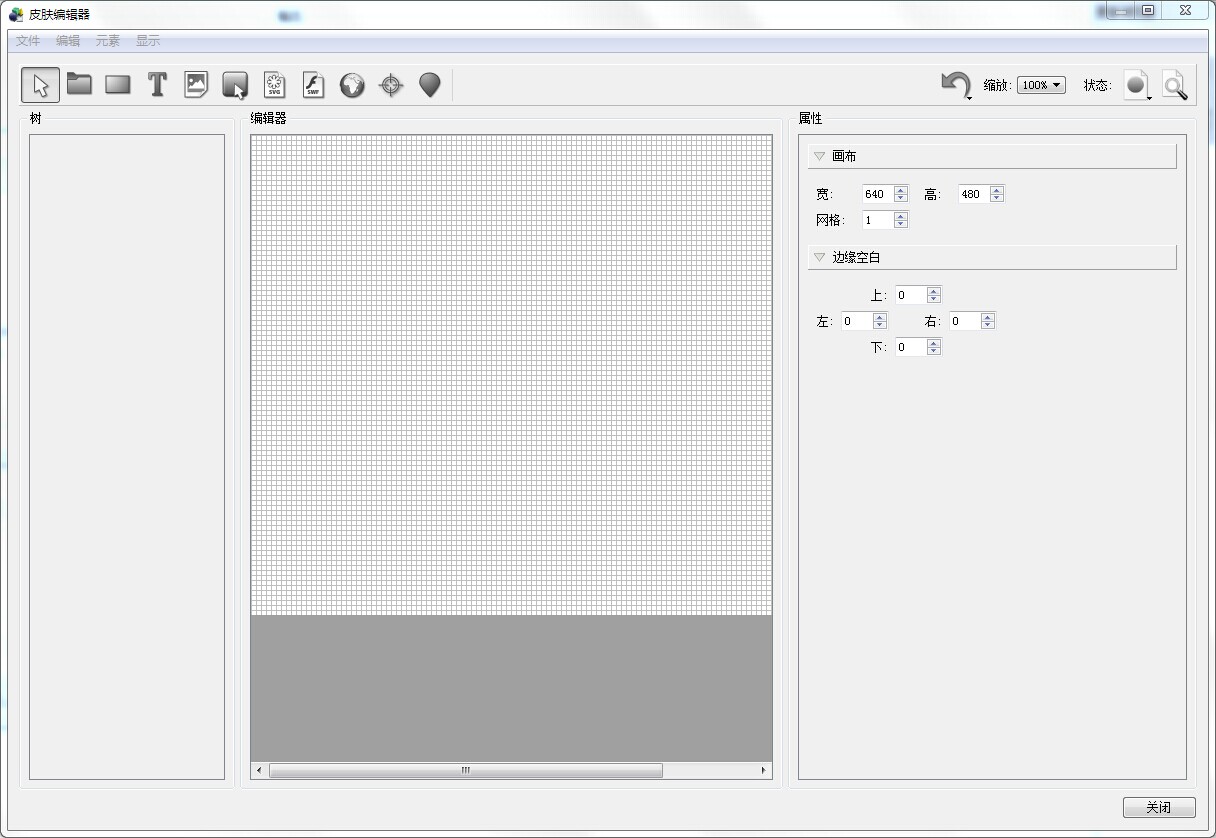The width and height of the screenshot is (1216, 838).
Task: Open the state page icon with sphere
Action: (x=1137, y=85)
